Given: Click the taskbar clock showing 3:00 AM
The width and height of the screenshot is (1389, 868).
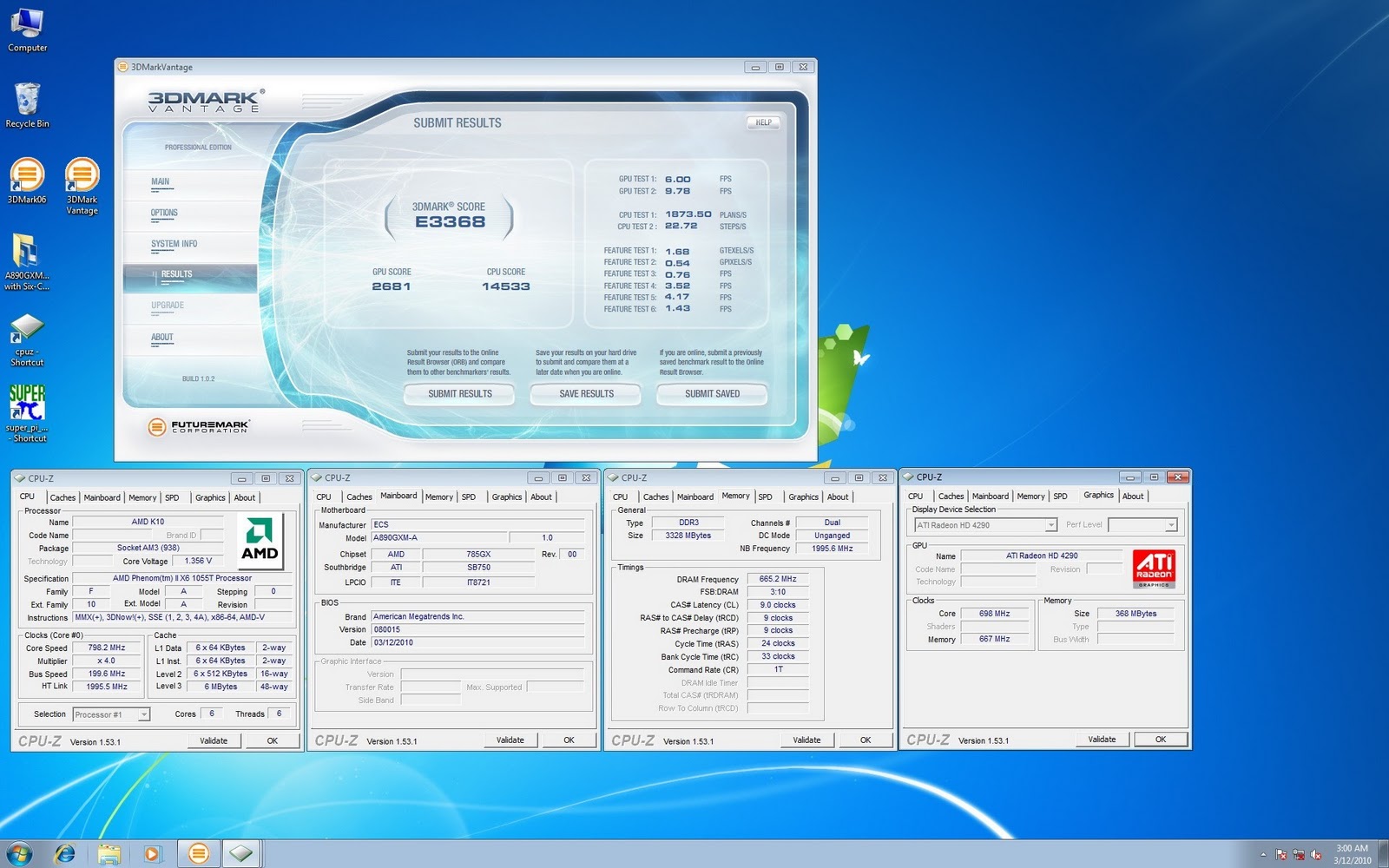Looking at the screenshot, I should tap(1352, 854).
